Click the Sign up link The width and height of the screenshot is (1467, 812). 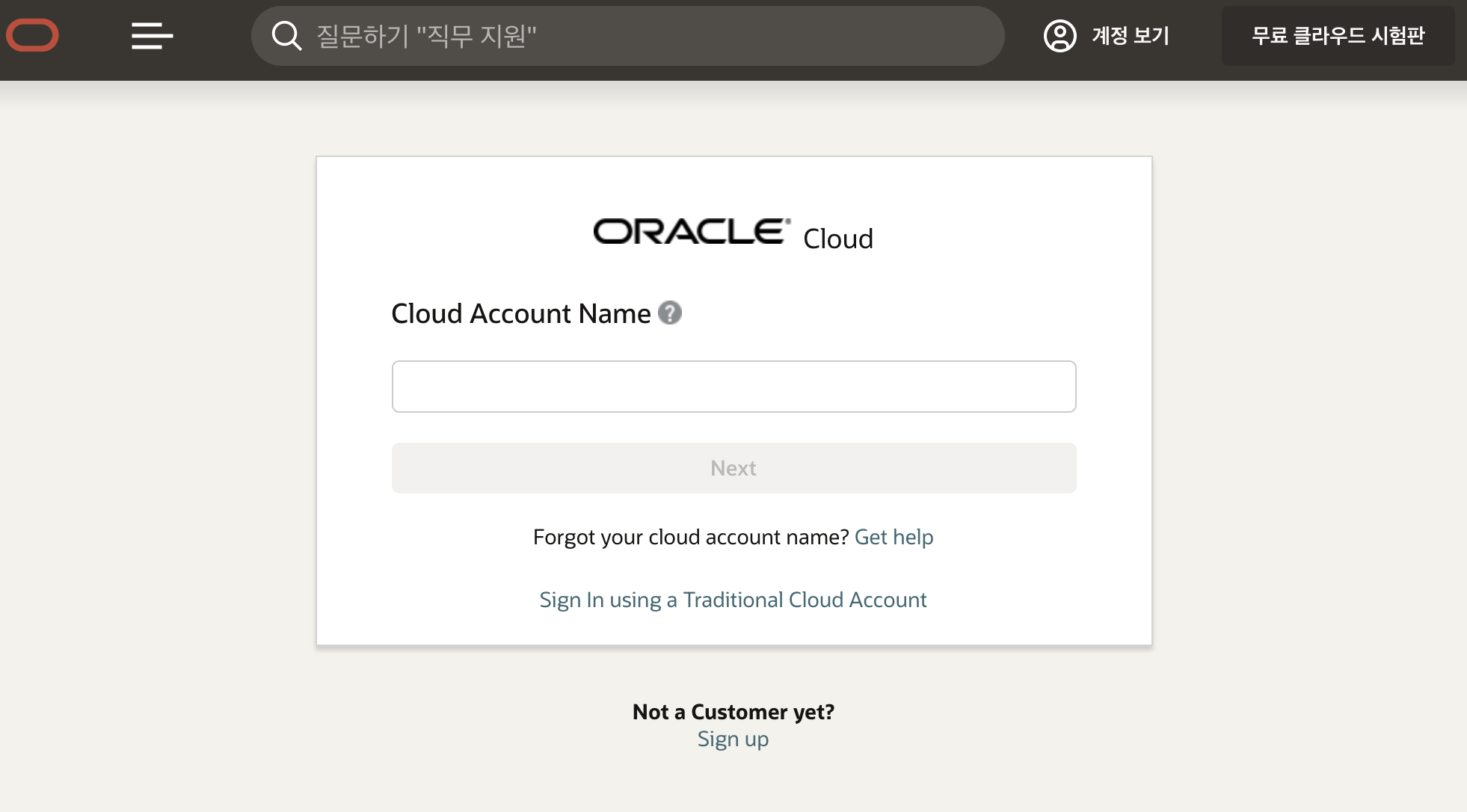[733, 739]
